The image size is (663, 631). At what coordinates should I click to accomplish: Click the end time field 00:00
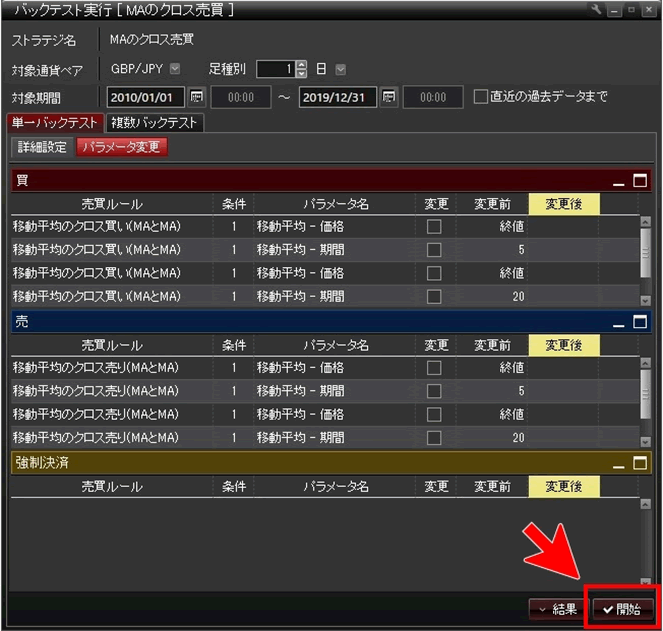point(433,97)
